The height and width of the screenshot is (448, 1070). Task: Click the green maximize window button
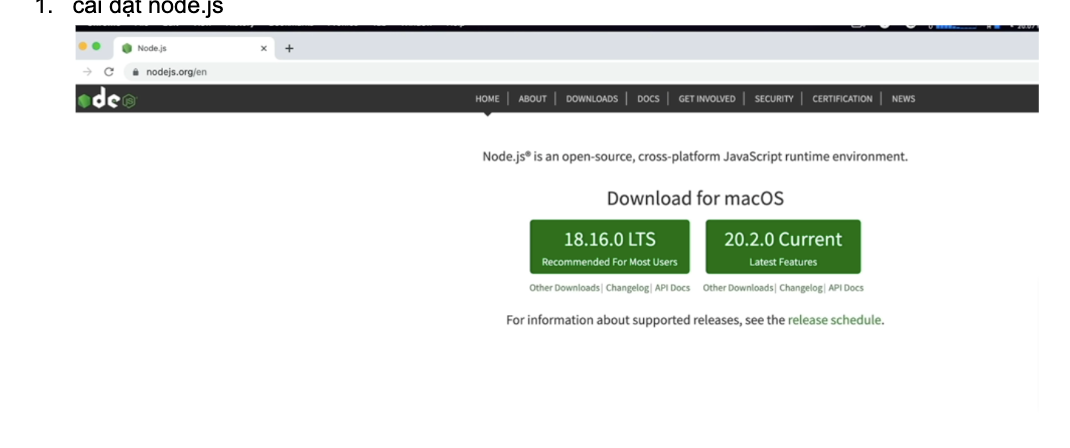(x=96, y=46)
